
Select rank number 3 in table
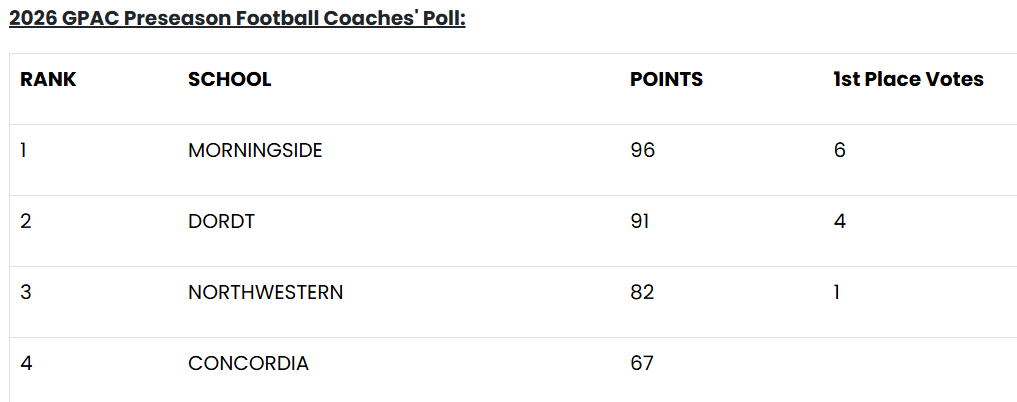[26, 292]
